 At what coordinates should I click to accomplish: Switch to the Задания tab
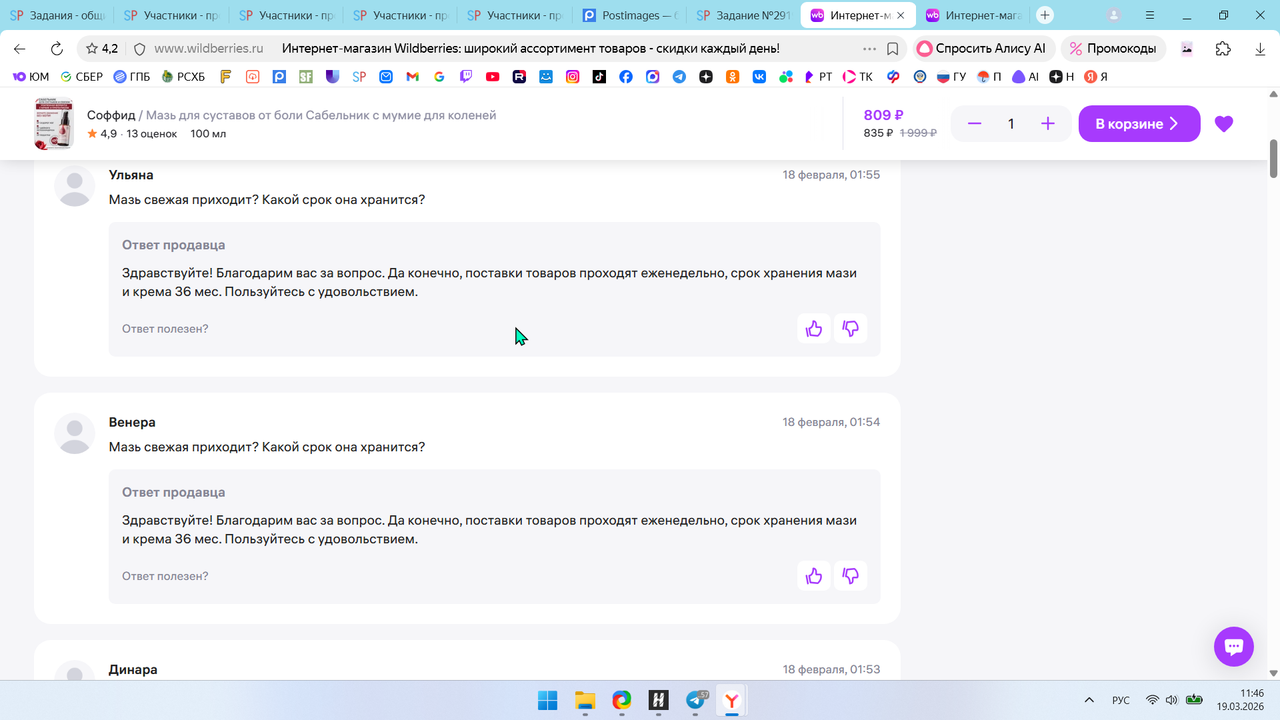[58, 16]
